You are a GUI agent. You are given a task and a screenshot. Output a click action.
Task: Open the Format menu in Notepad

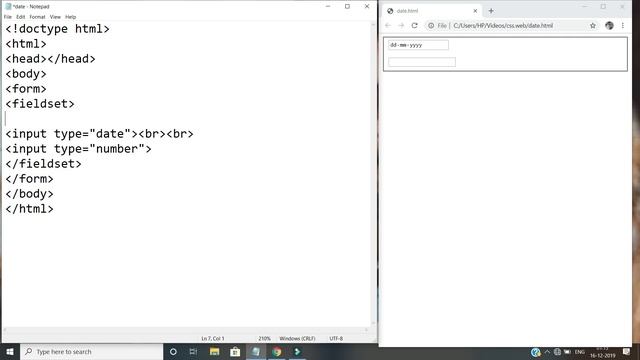click(37, 17)
